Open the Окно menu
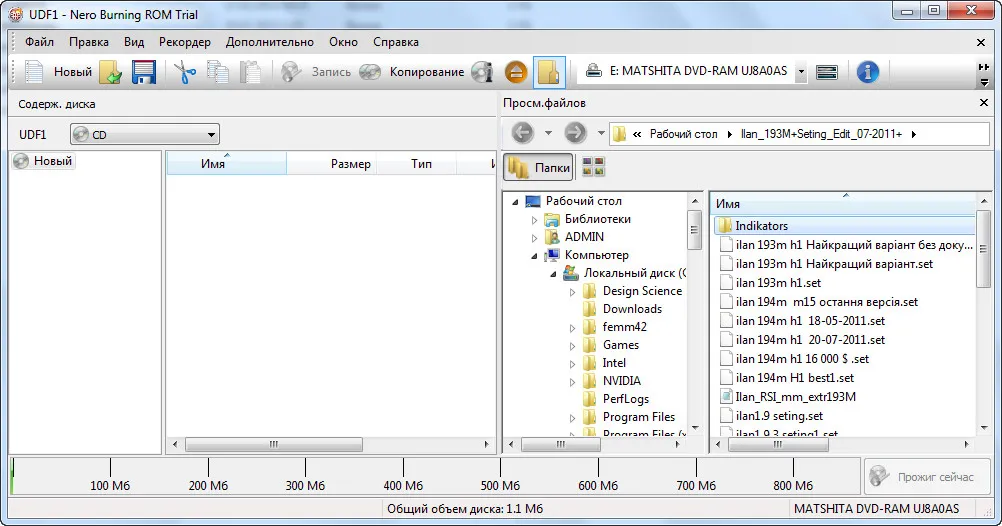Image resolution: width=1002 pixels, height=526 pixels. pos(343,42)
